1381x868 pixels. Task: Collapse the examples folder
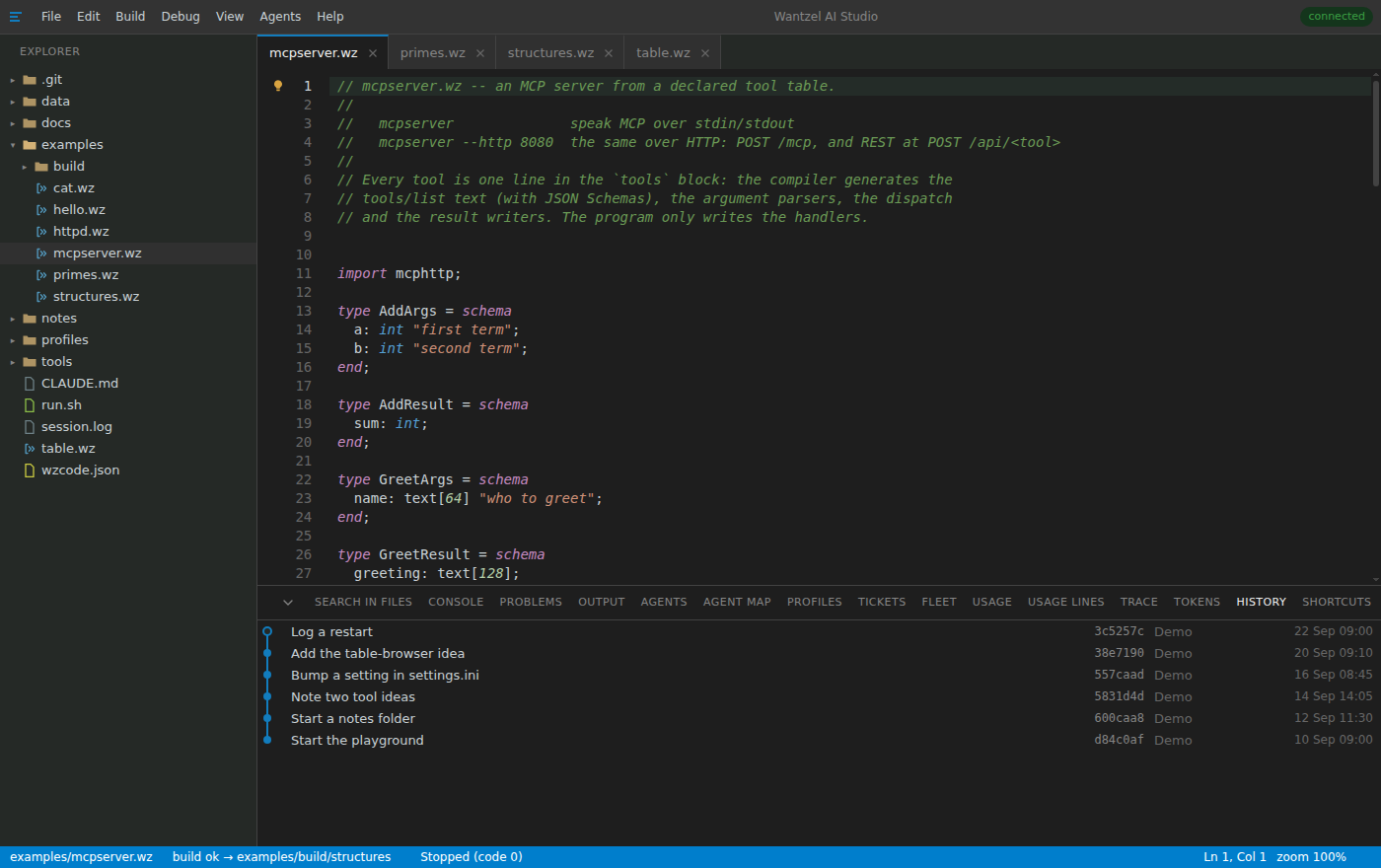coord(13,145)
